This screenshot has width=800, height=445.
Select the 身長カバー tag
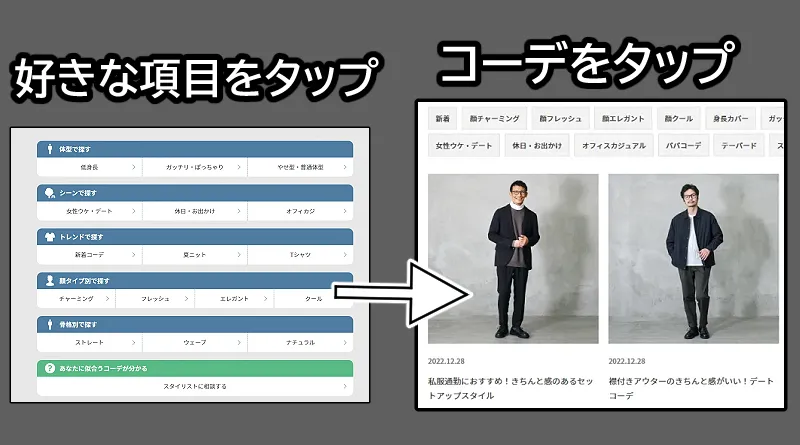point(731,118)
